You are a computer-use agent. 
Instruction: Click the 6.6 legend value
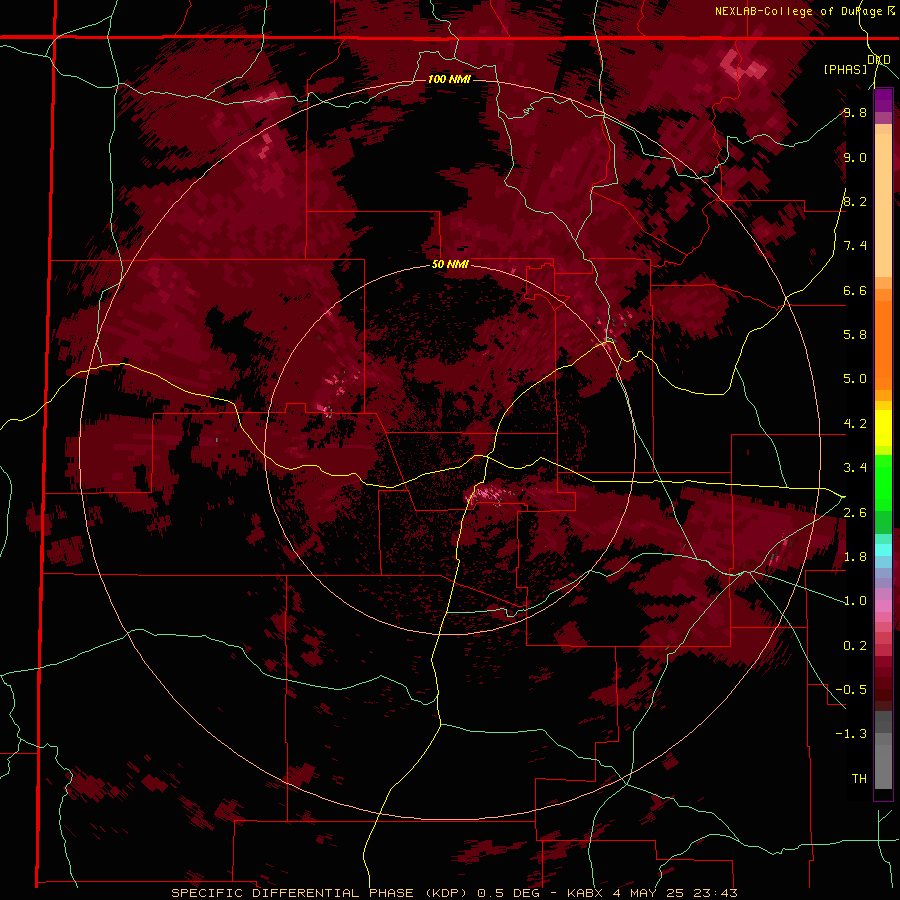click(x=855, y=290)
